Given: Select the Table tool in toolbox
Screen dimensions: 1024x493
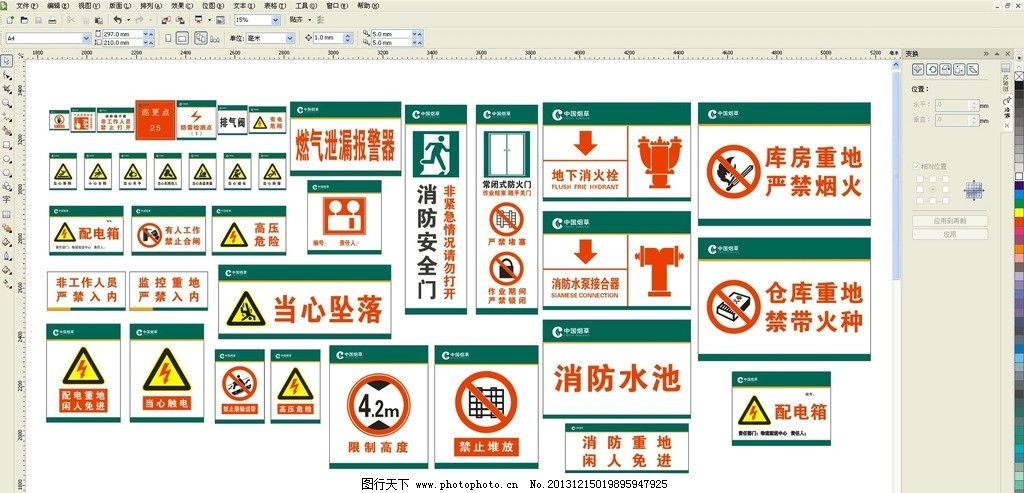Looking at the screenshot, I should tap(7, 214).
